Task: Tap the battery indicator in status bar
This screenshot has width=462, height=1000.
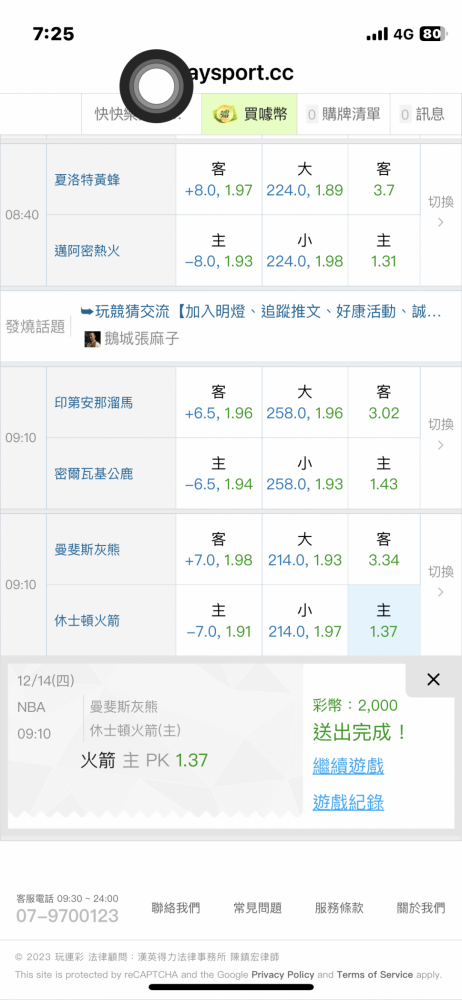Action: [433, 34]
